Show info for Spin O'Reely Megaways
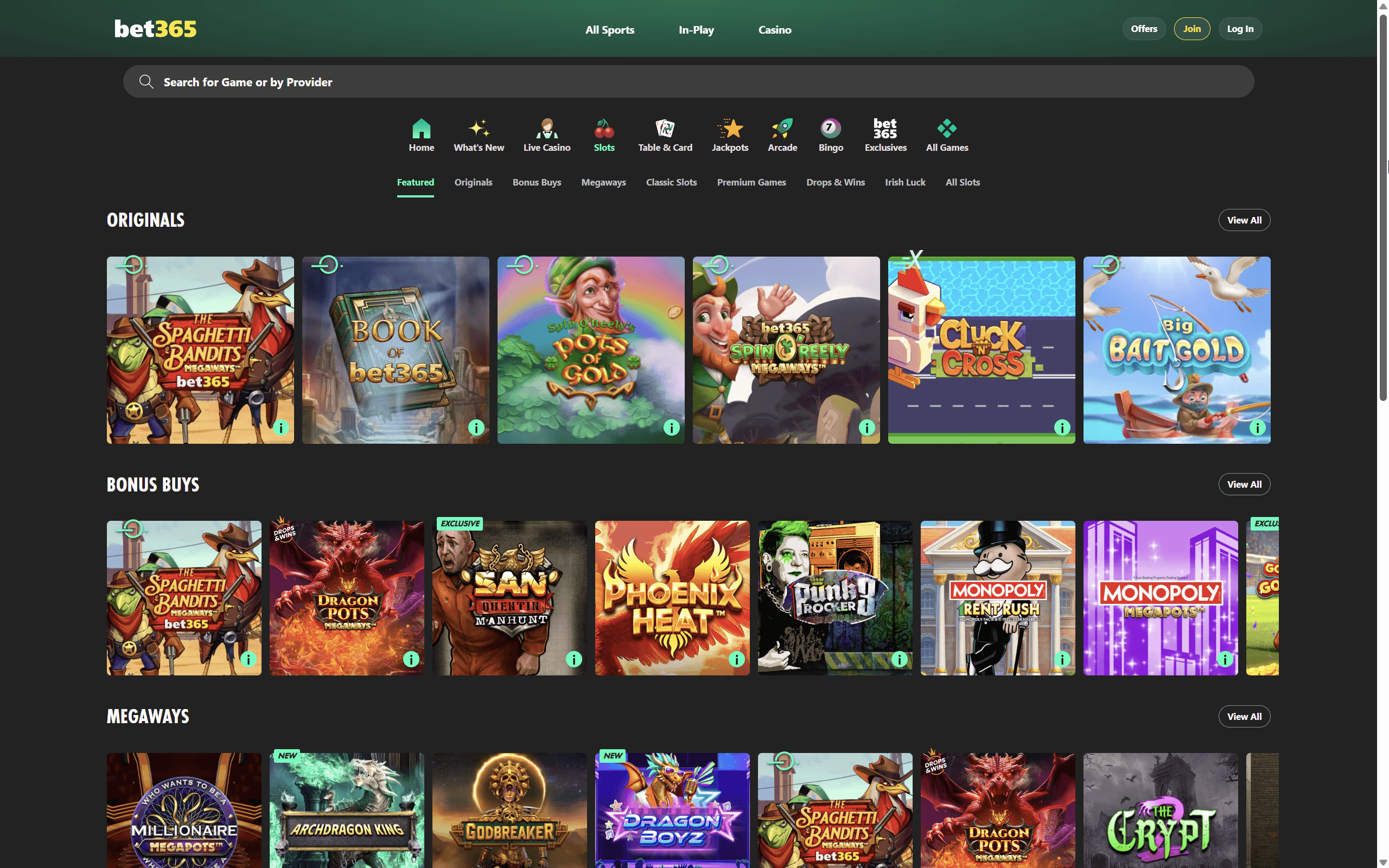 866,427
